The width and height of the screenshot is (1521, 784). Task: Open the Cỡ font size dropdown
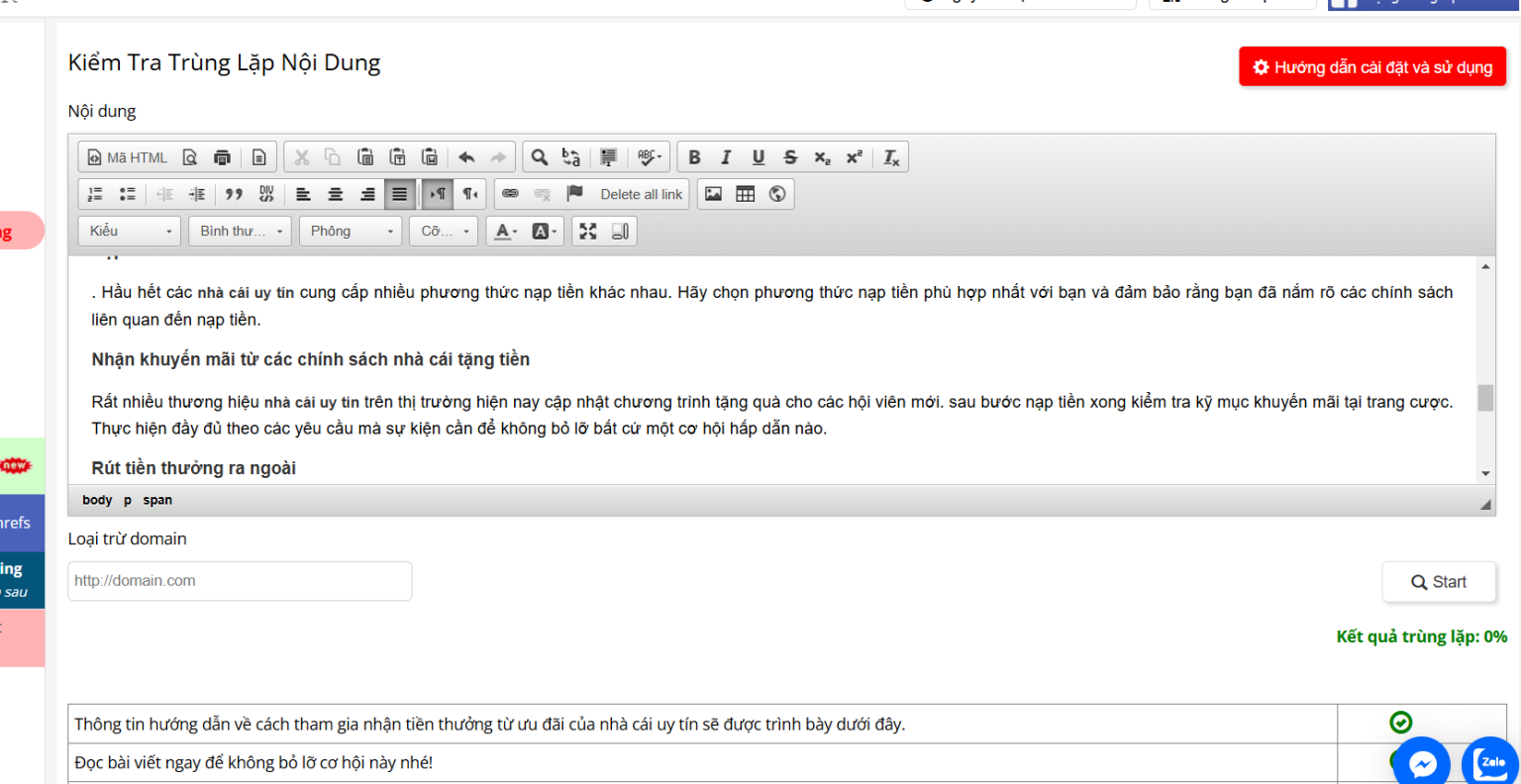point(444,232)
